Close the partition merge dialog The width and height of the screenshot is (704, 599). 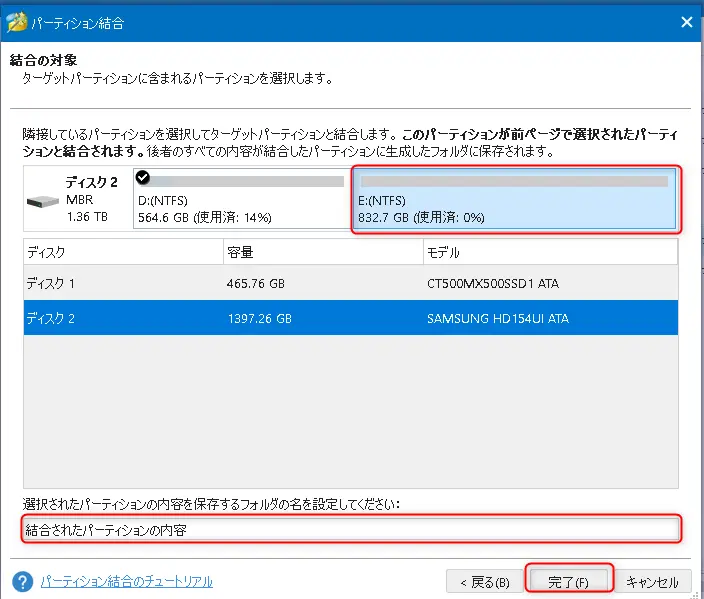[x=686, y=22]
